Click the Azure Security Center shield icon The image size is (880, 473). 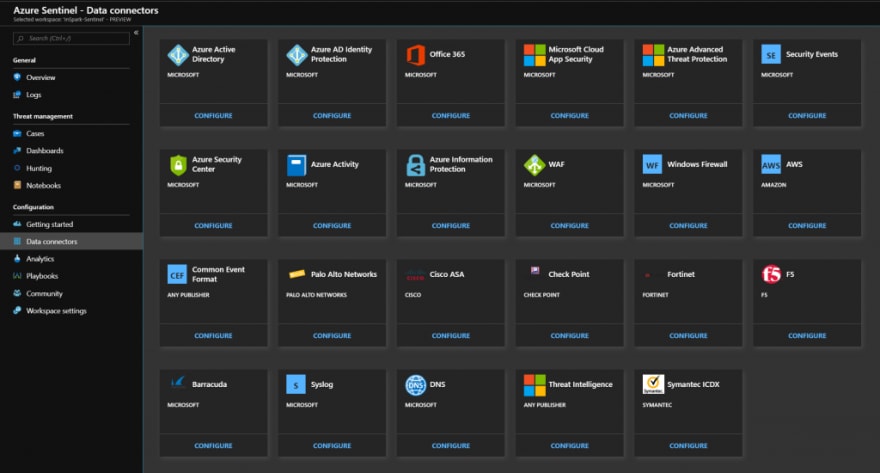pos(178,165)
